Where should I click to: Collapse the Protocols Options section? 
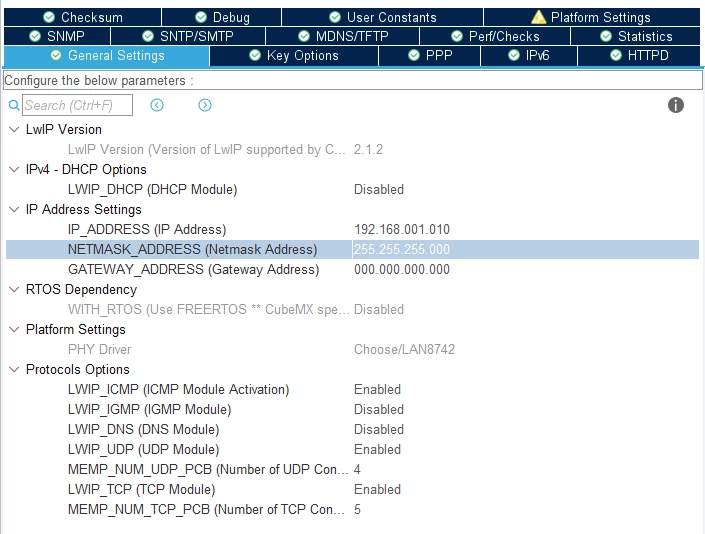tap(14, 369)
